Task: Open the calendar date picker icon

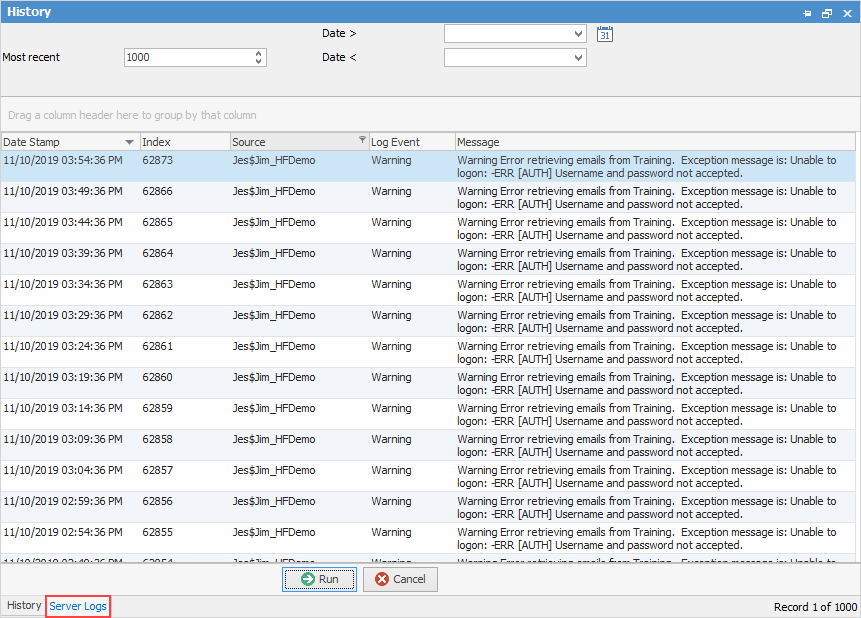Action: (604, 33)
